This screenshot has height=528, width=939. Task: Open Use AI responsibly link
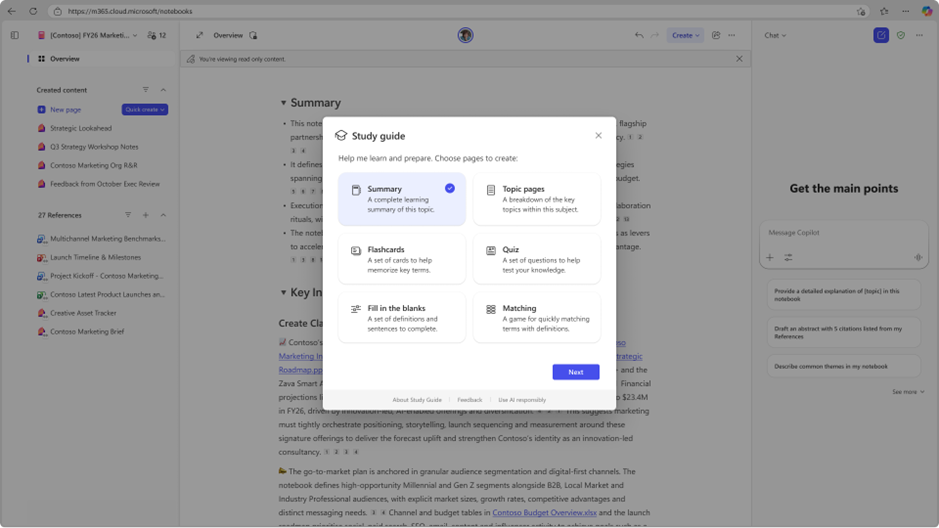(x=522, y=400)
